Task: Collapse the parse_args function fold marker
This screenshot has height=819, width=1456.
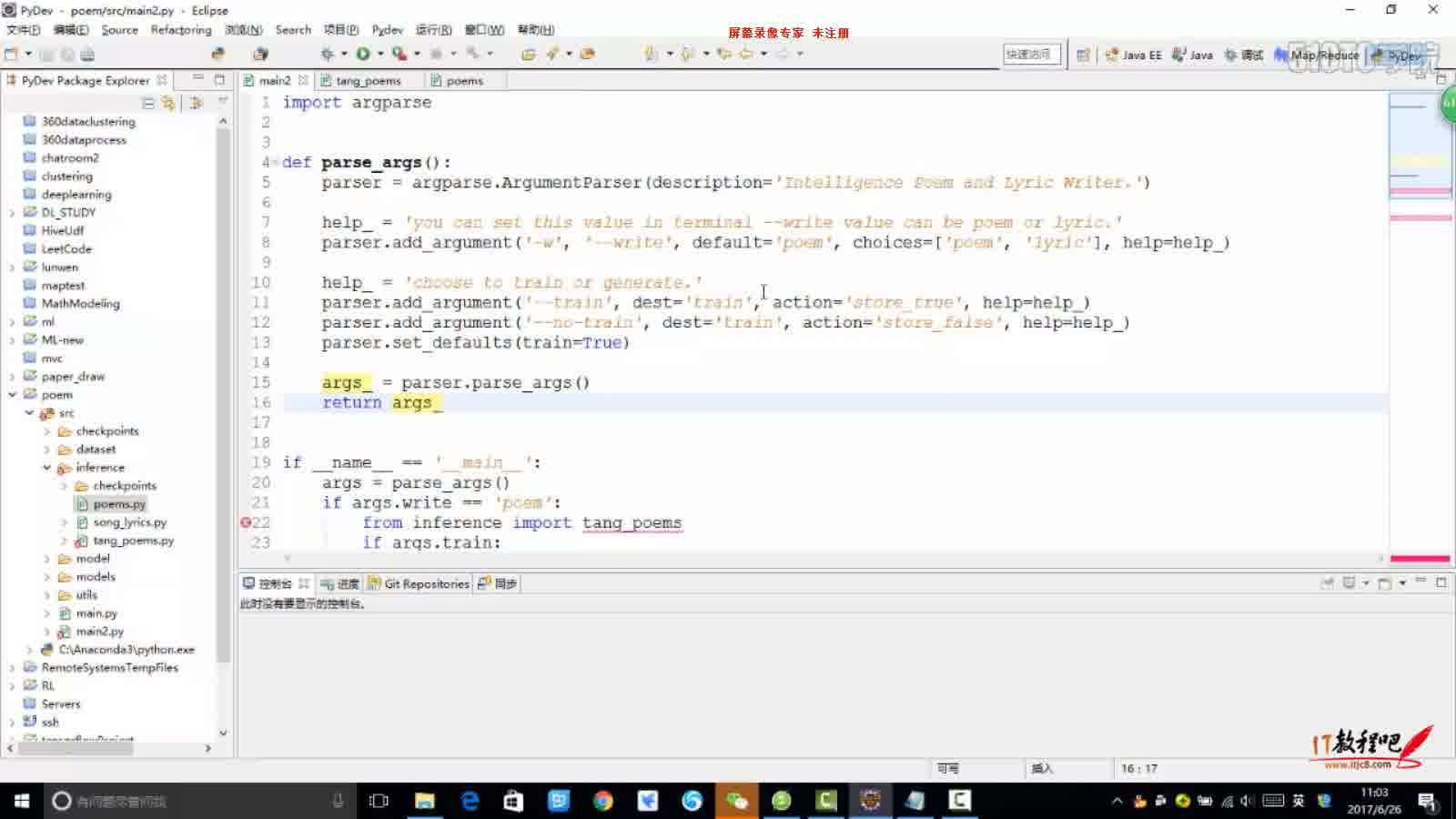Action: pos(276,162)
